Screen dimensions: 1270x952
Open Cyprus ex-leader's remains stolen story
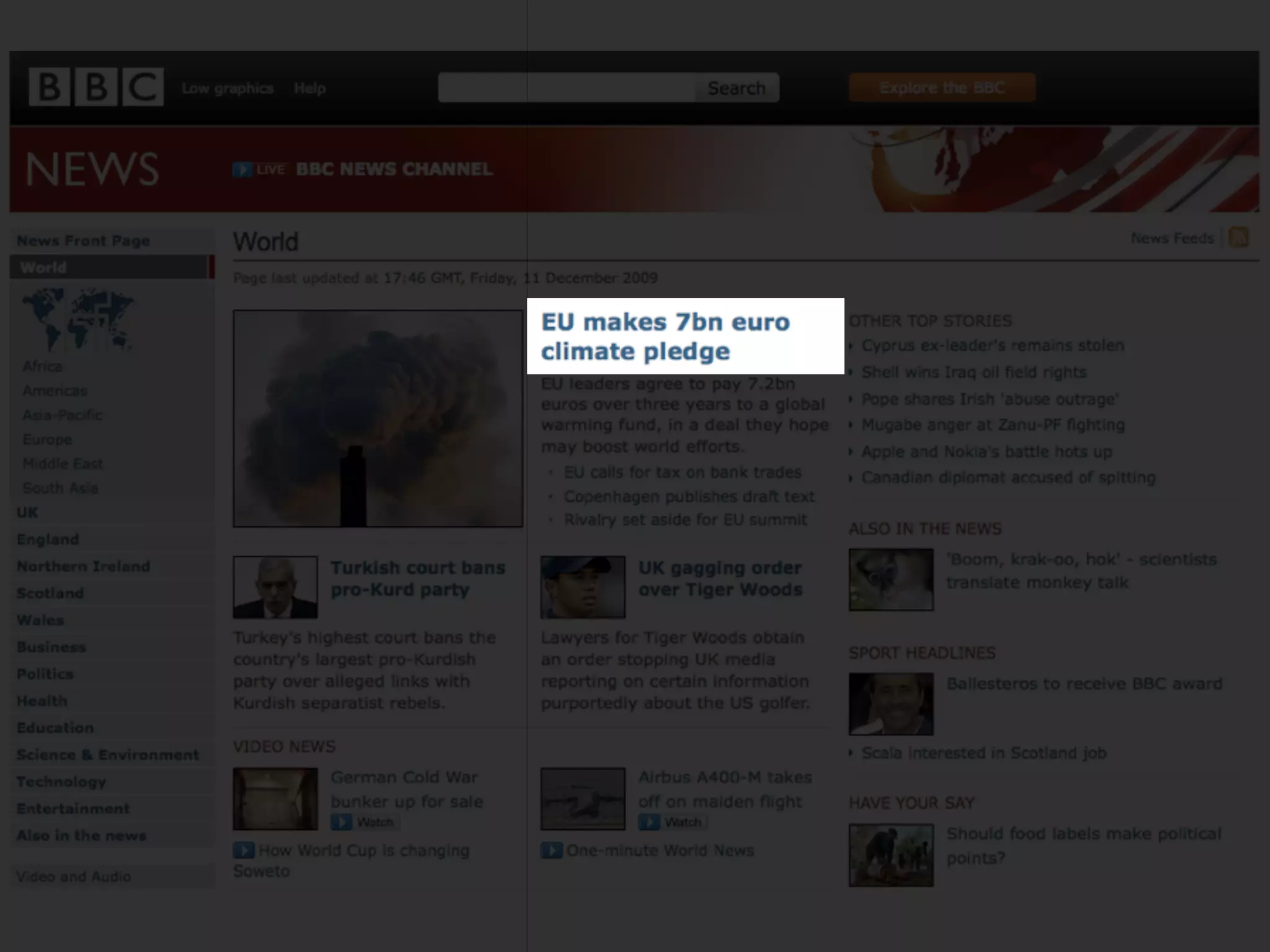pyautogui.click(x=992, y=345)
